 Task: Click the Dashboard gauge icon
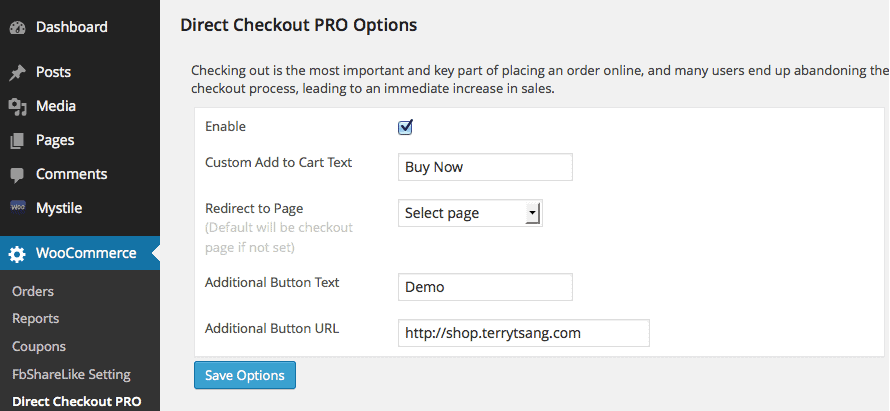(18, 27)
